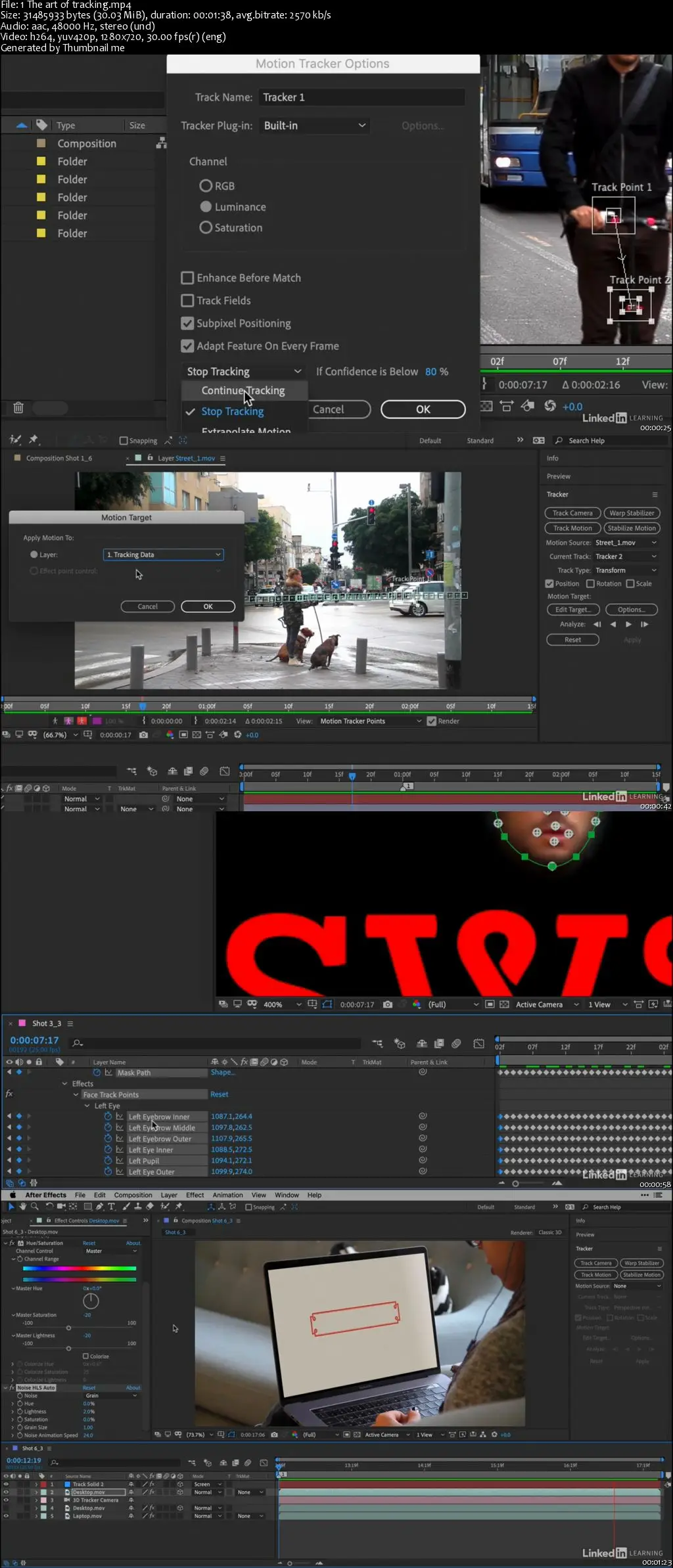This screenshot has width=673, height=1568.
Task: Choose Continue Tracking from the dropdown list
Action: click(243, 390)
